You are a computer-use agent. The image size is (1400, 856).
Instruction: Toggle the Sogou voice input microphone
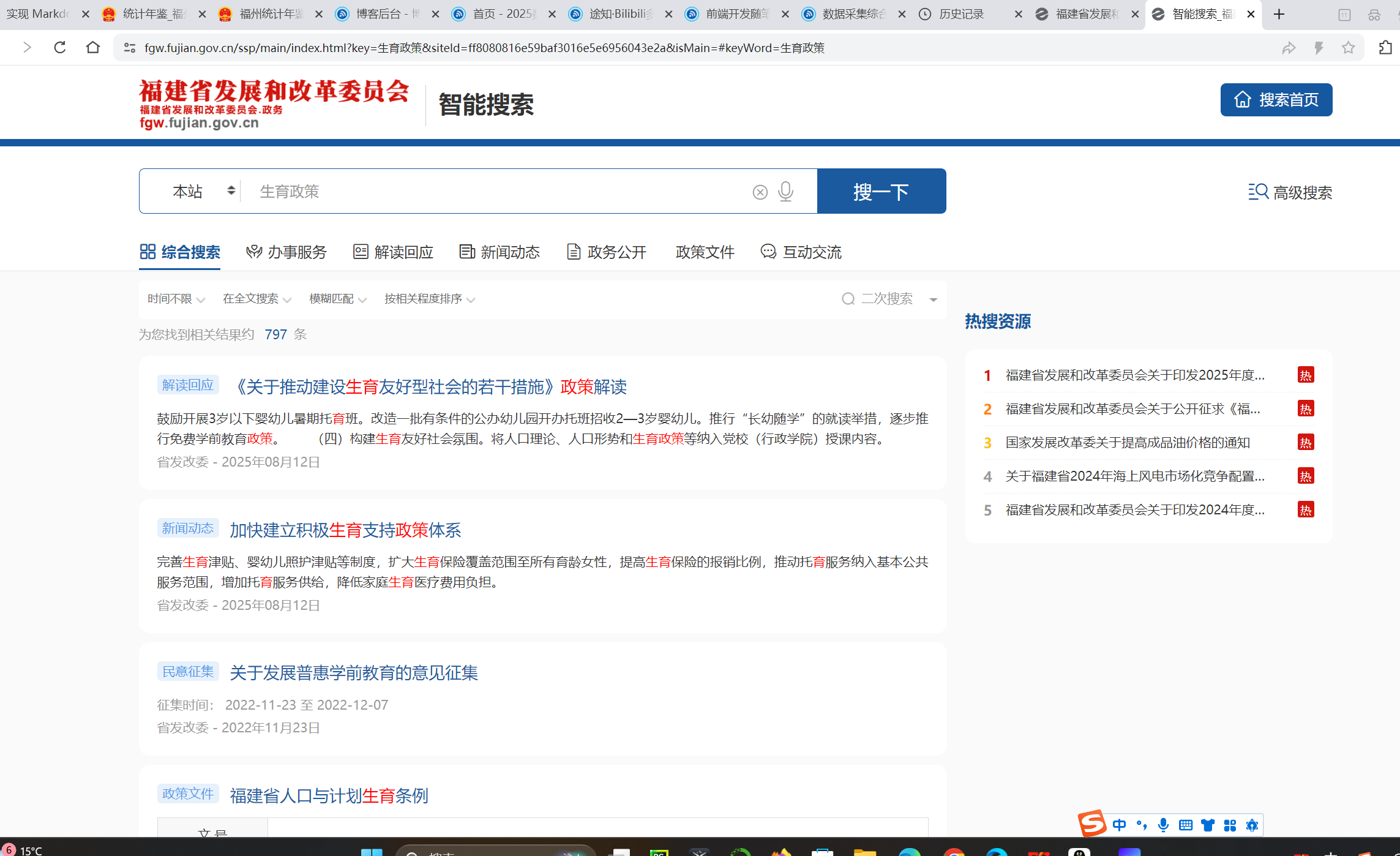tap(1163, 825)
